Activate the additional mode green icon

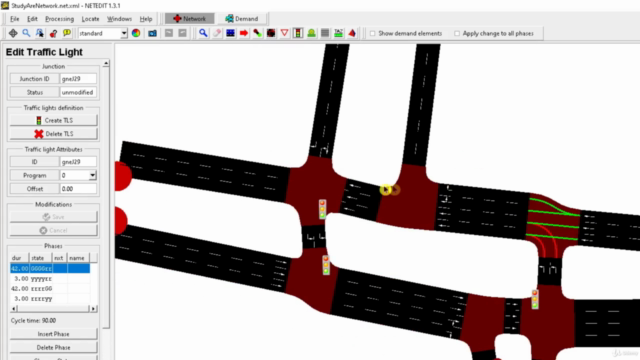311,33
